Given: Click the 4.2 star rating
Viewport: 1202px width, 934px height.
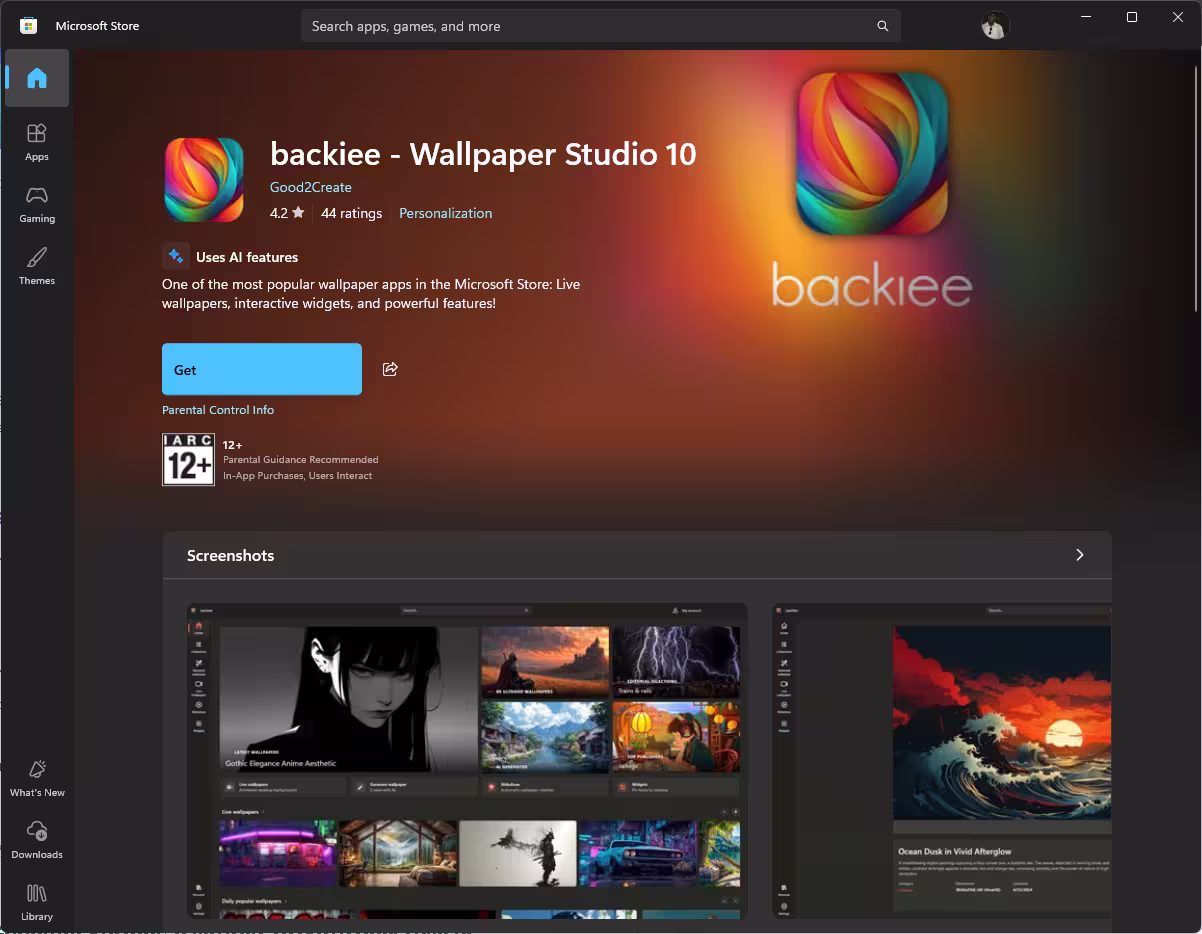Looking at the screenshot, I should [x=287, y=213].
